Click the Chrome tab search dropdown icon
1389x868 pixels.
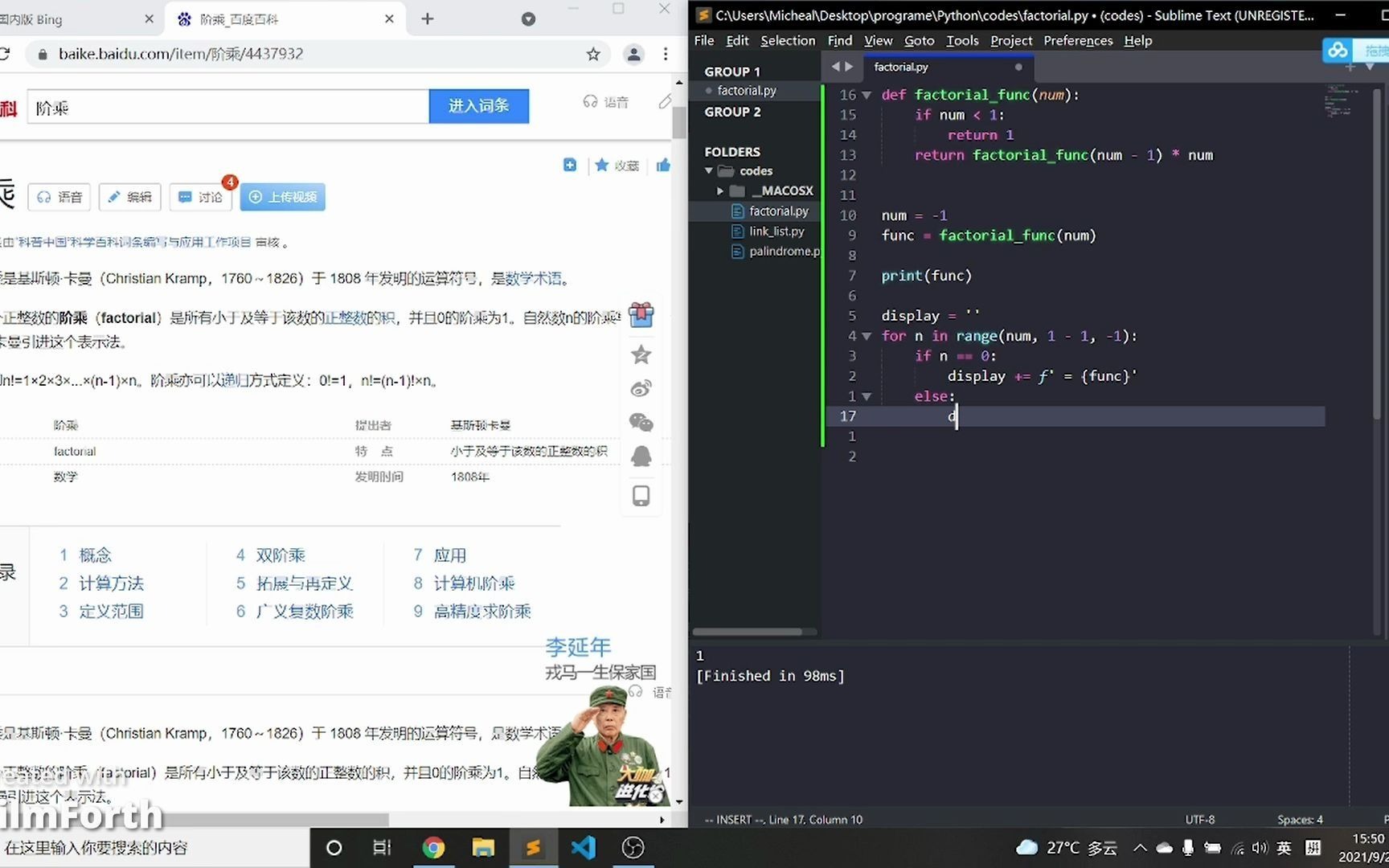(x=528, y=18)
